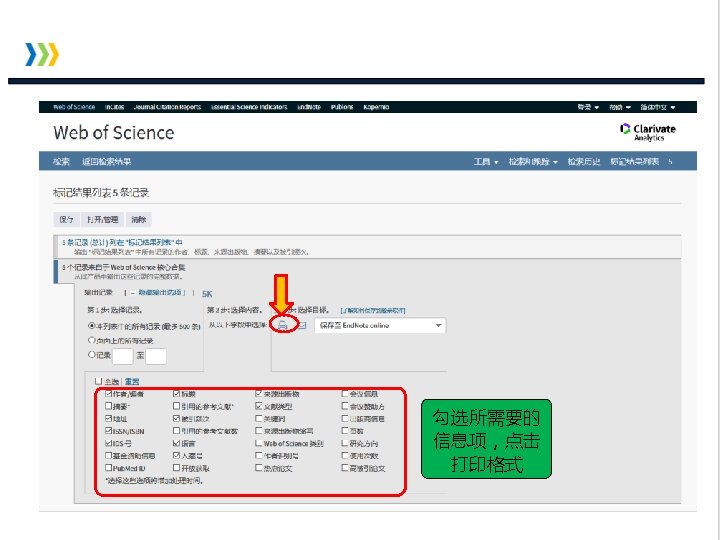720x540 pixels.
Task: Click the second record-range input field after 至
Action: coord(156,356)
